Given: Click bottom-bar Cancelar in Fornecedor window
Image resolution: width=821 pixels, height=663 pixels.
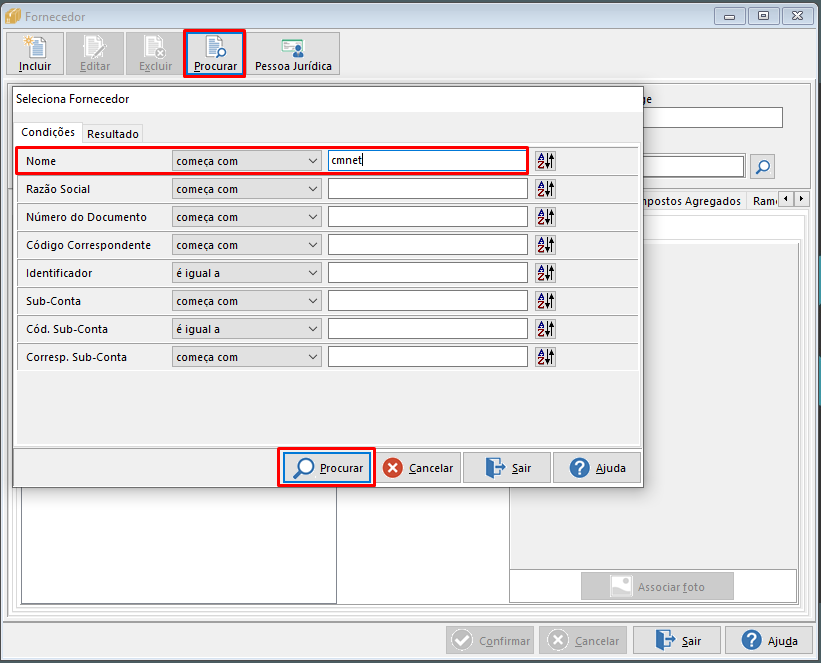Looking at the screenshot, I should (x=583, y=640).
